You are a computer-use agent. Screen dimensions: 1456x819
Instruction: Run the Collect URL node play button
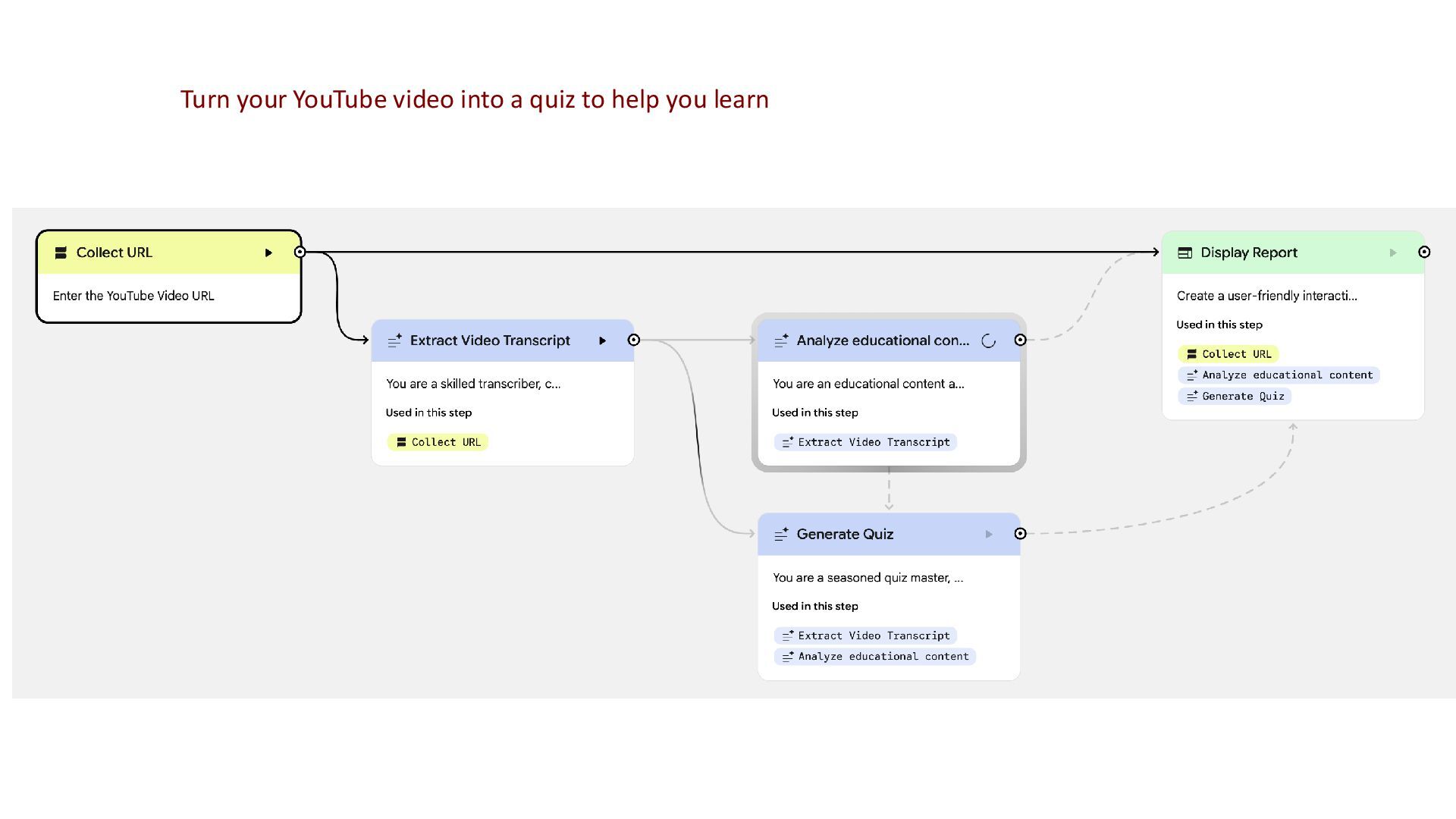(x=268, y=253)
